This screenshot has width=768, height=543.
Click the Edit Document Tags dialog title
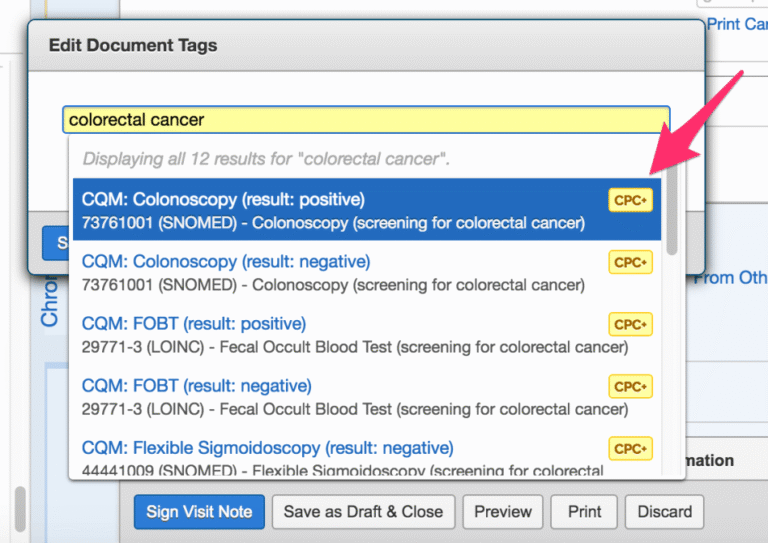point(133,46)
